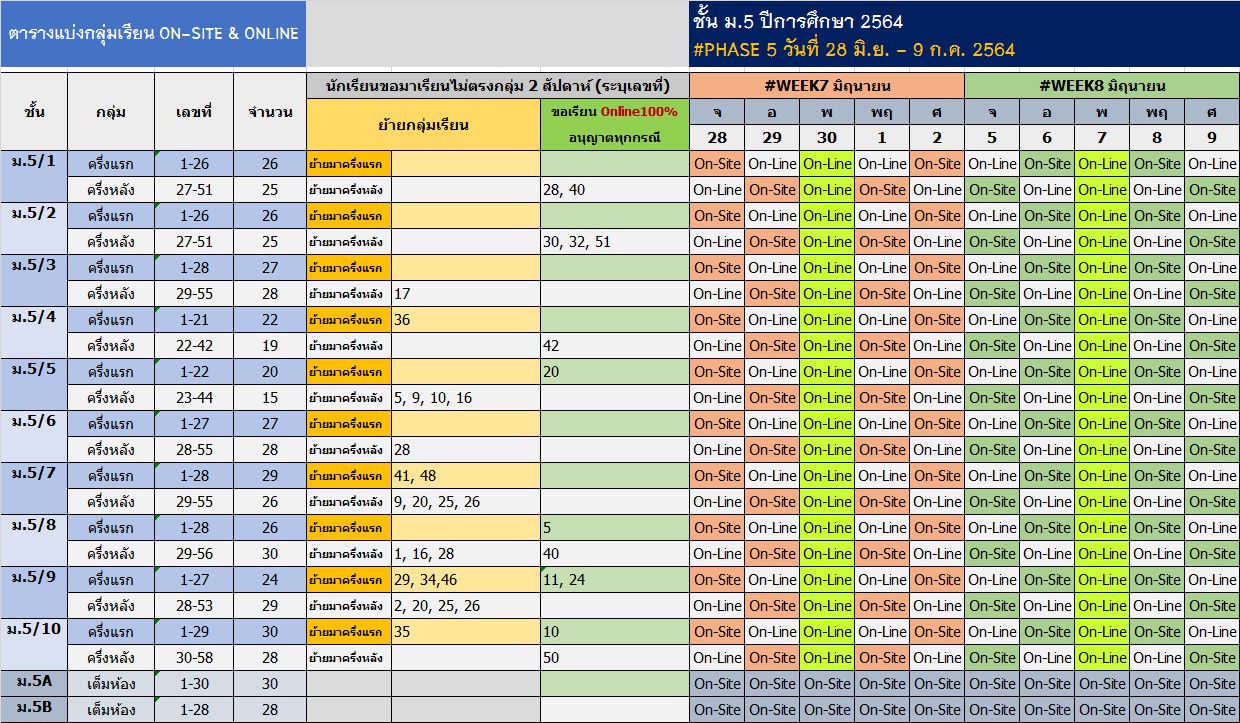1240x723 pixels.
Task: Click the date 29 header cell
Action: tap(772, 138)
